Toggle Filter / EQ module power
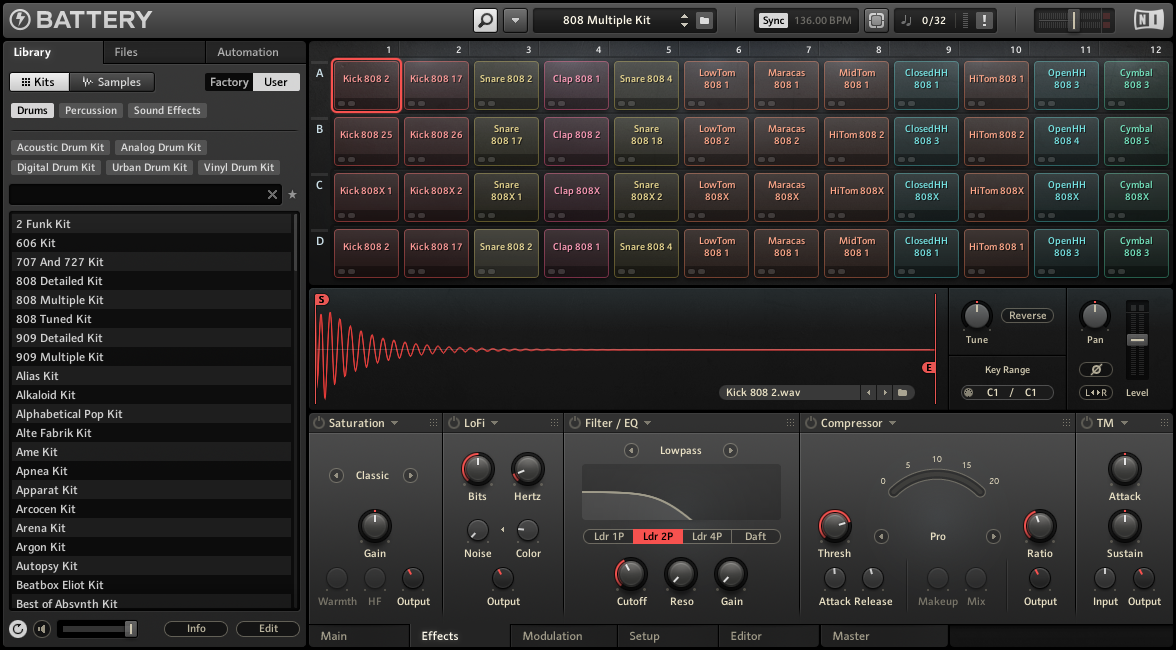The width and height of the screenshot is (1176, 650). (x=574, y=423)
